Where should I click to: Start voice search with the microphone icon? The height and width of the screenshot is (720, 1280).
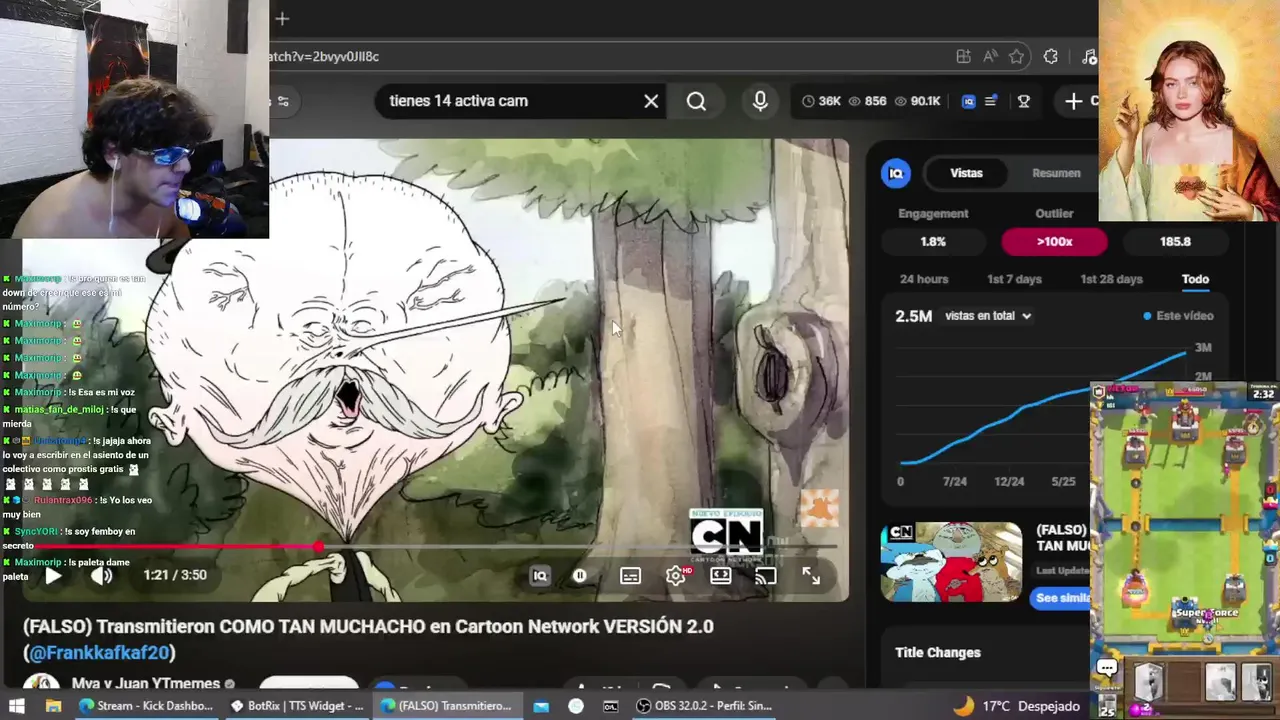click(760, 101)
